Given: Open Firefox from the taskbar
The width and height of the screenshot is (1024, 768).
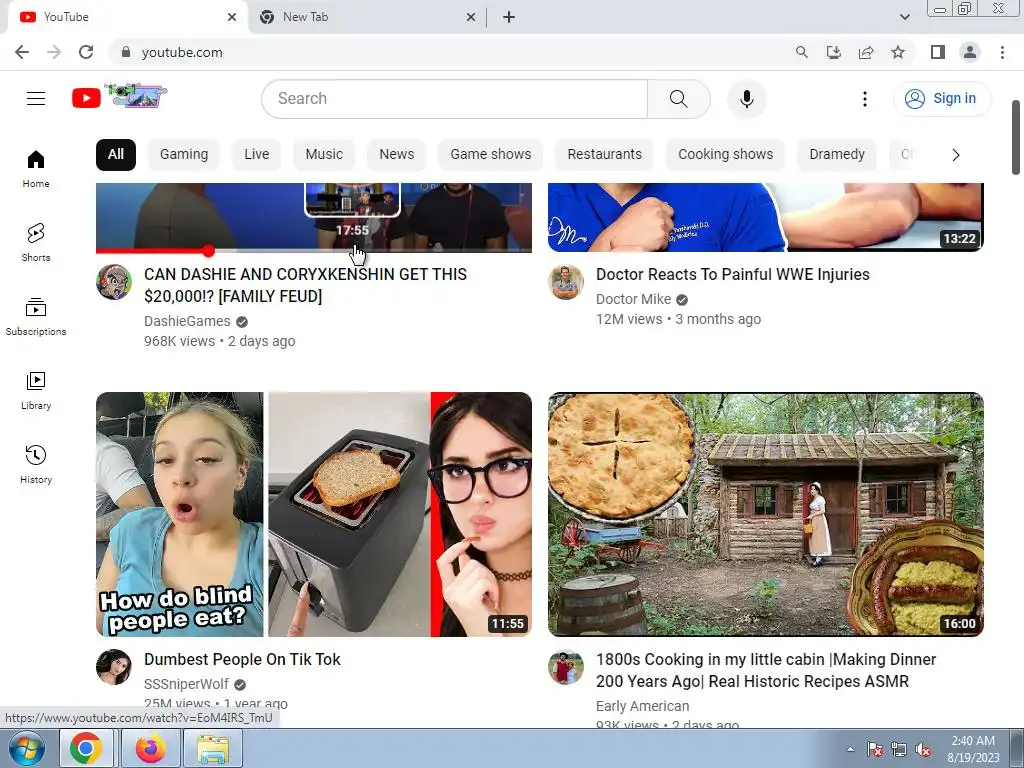Looking at the screenshot, I should (x=150, y=748).
